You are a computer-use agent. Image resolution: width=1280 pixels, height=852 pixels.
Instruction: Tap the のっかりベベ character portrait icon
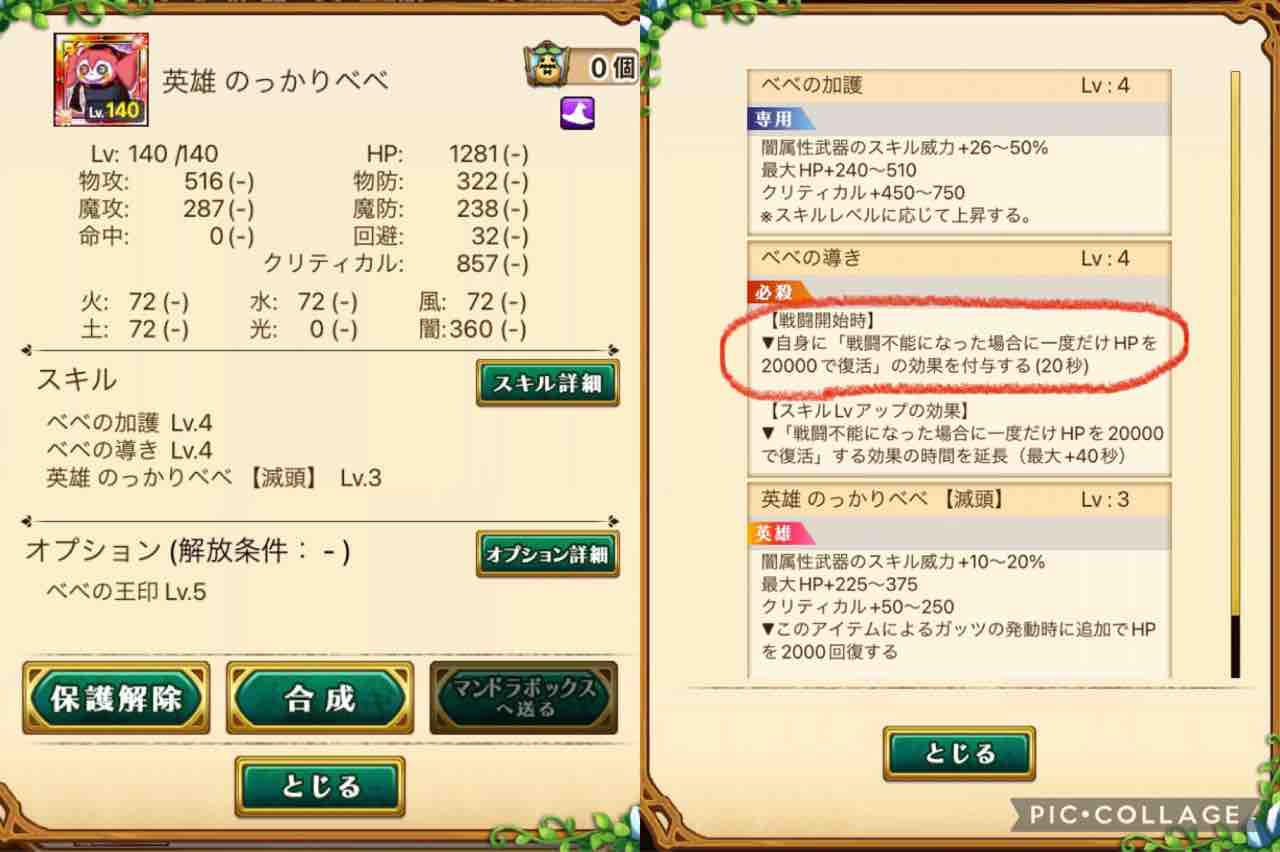coord(101,79)
